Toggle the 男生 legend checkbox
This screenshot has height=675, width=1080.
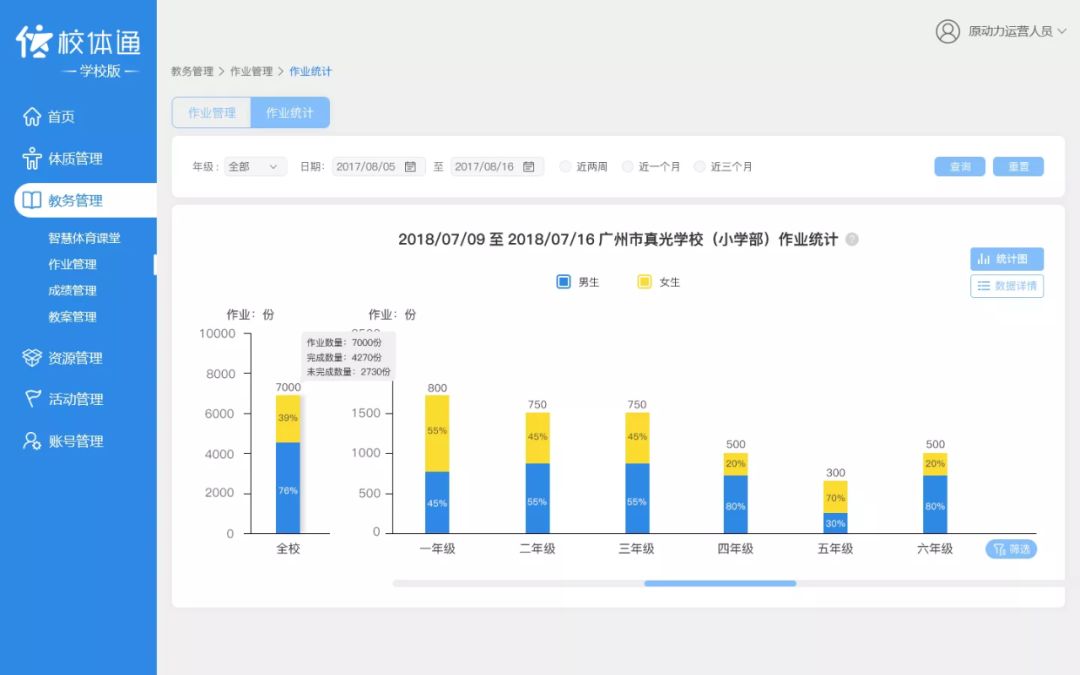coord(563,281)
